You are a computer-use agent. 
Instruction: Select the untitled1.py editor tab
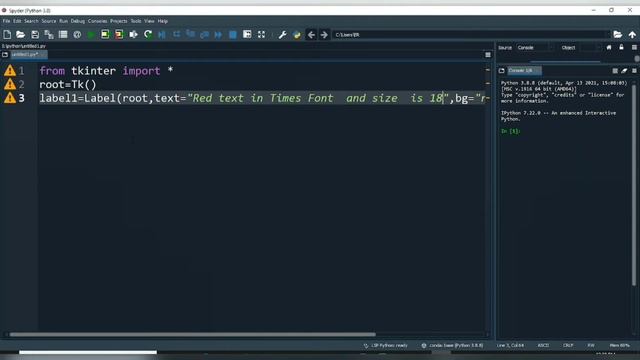click(x=29, y=54)
